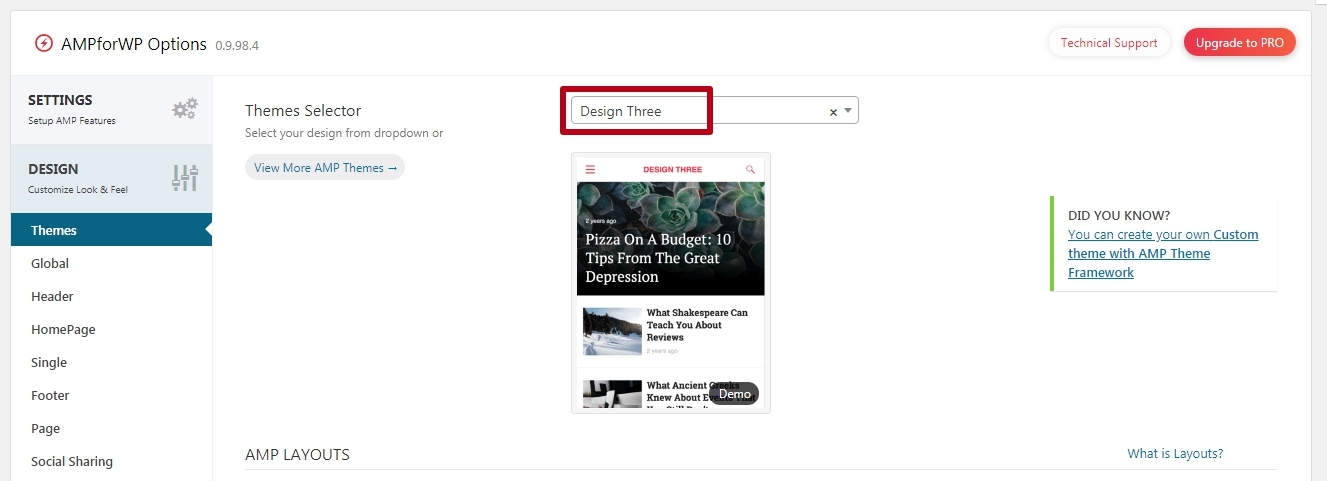
Task: Click the 0.9.98.4 version number
Action: 237,46
